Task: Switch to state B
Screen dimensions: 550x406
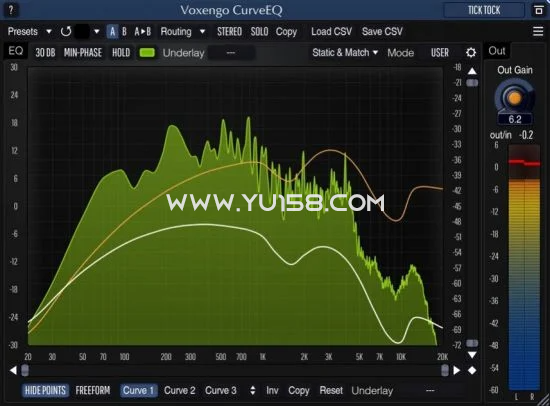Action: click(x=124, y=32)
